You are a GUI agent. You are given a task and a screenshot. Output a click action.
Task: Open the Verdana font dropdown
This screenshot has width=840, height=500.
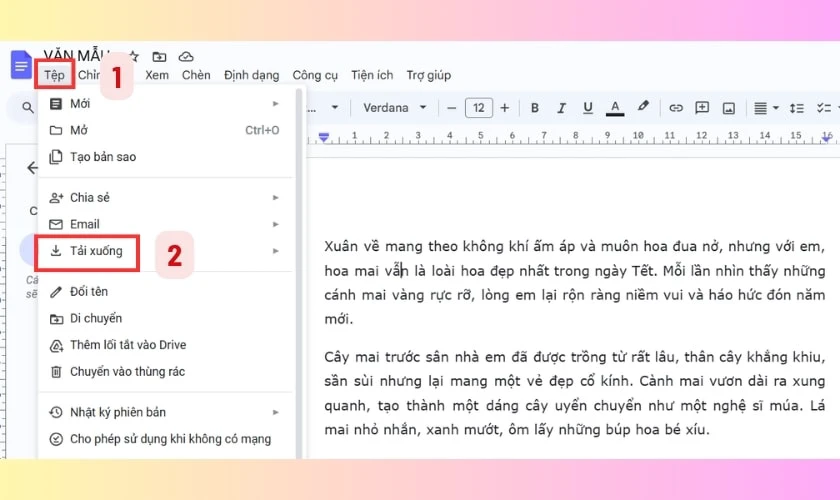click(x=395, y=108)
